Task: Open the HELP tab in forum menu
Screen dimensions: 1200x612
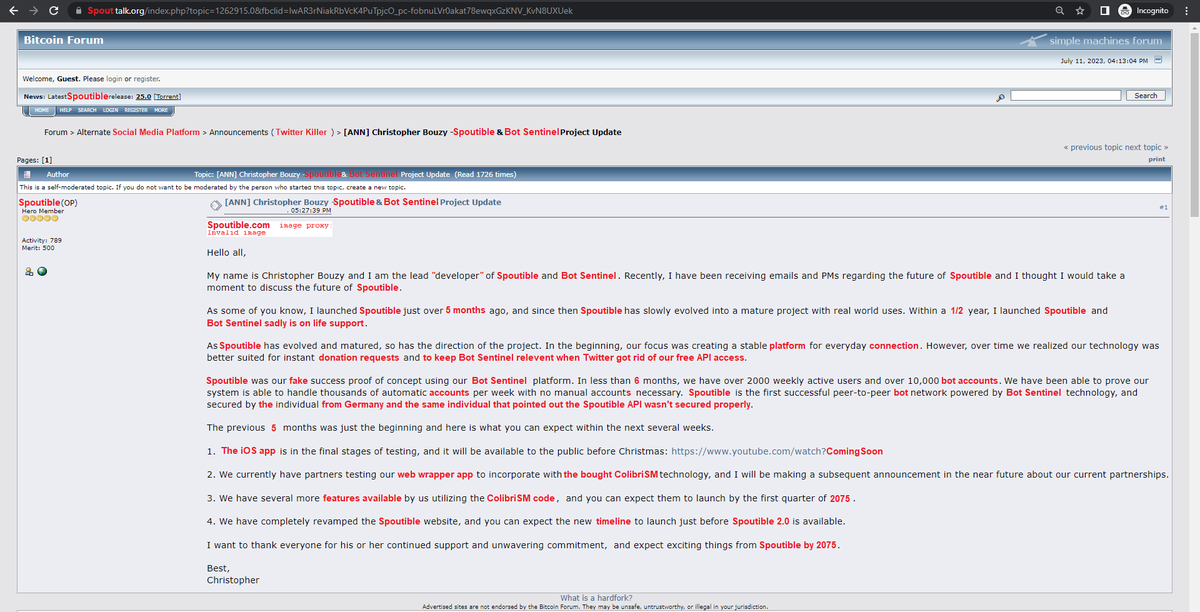Action: [64, 110]
